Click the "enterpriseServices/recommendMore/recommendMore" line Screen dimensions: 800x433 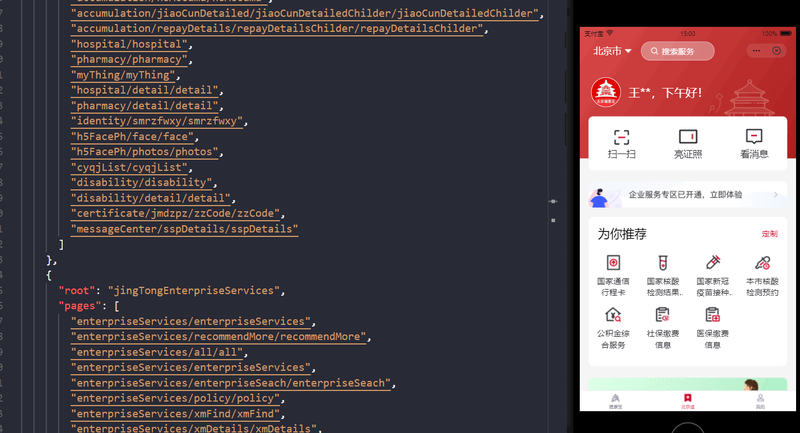click(x=221, y=337)
